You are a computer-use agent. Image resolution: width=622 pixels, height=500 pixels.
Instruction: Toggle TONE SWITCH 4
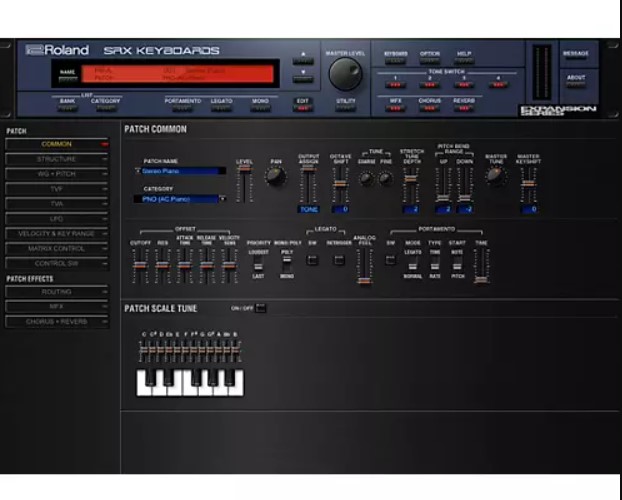tap(498, 85)
